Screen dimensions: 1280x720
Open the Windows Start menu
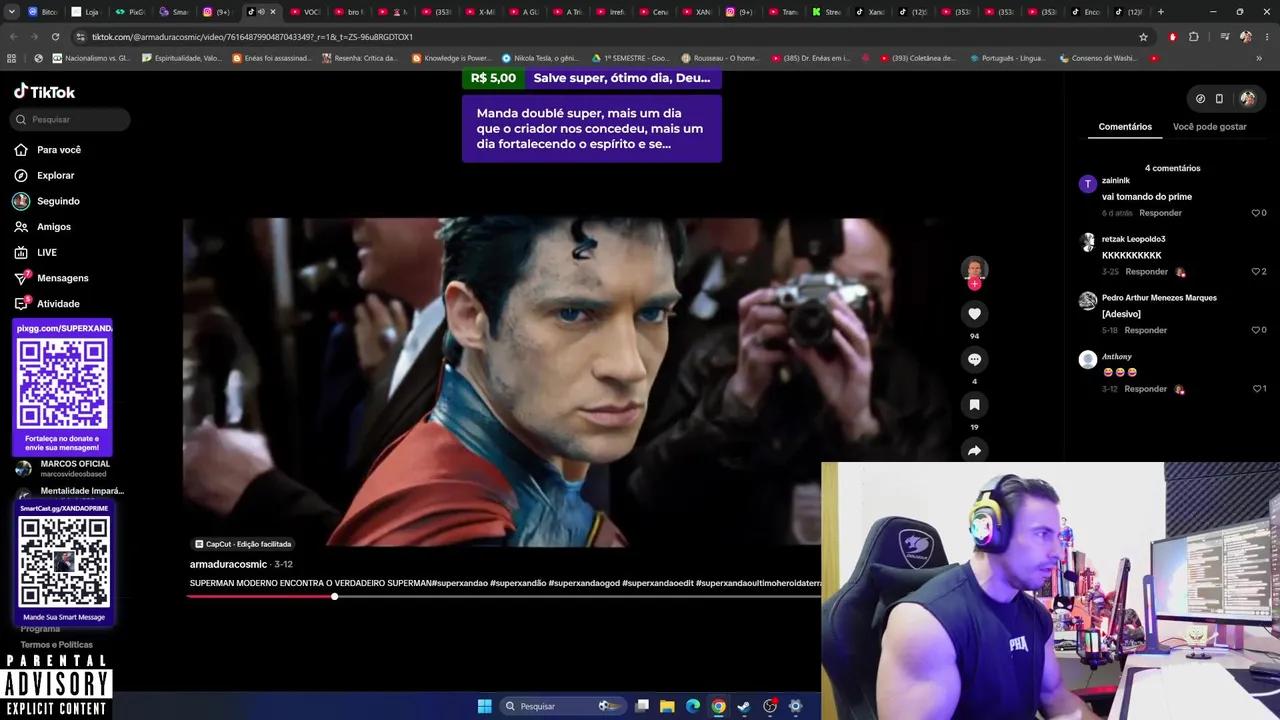[484, 706]
